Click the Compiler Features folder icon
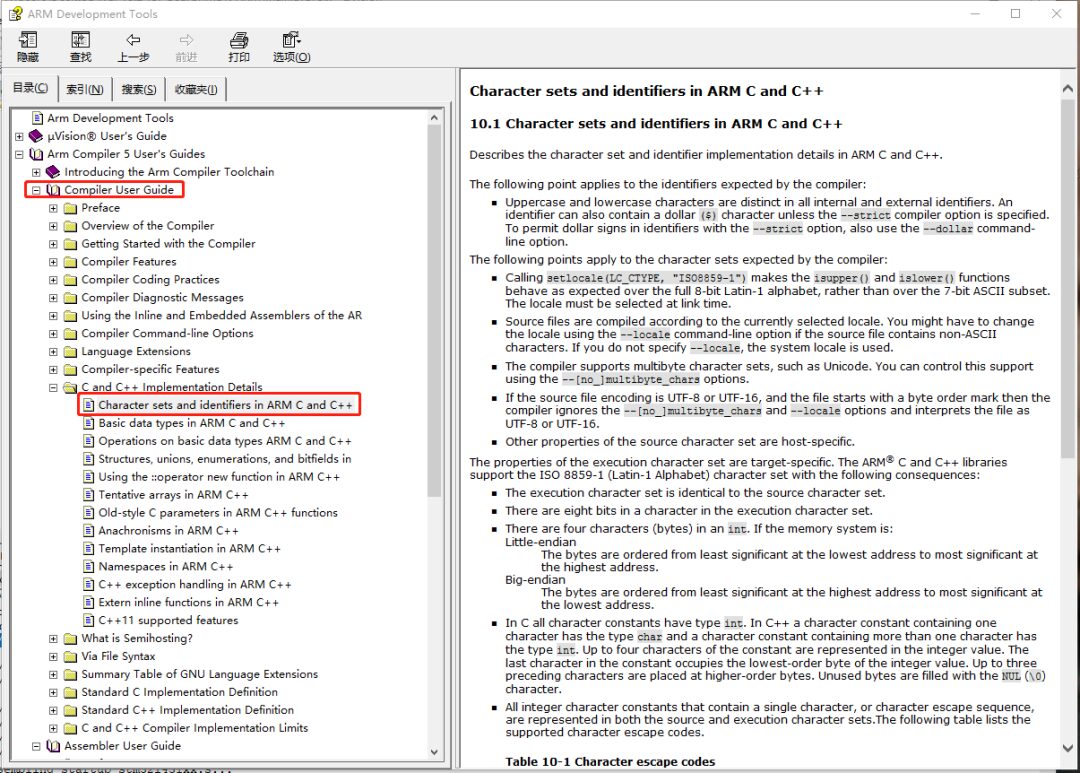 70,262
